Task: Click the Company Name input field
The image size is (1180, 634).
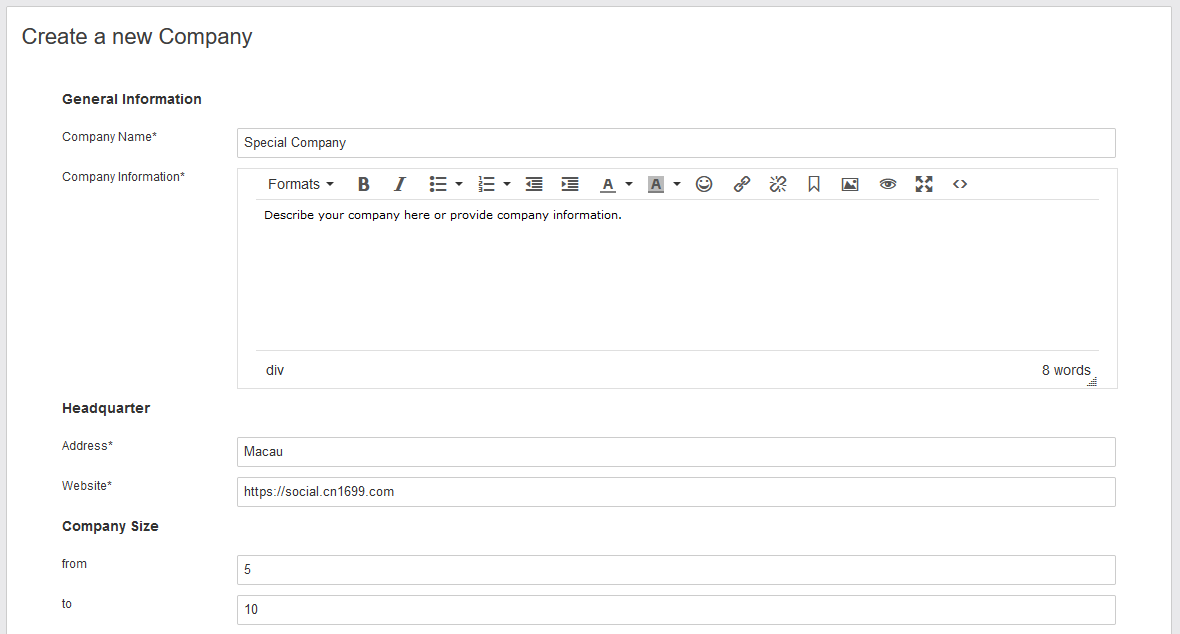Action: tap(676, 143)
